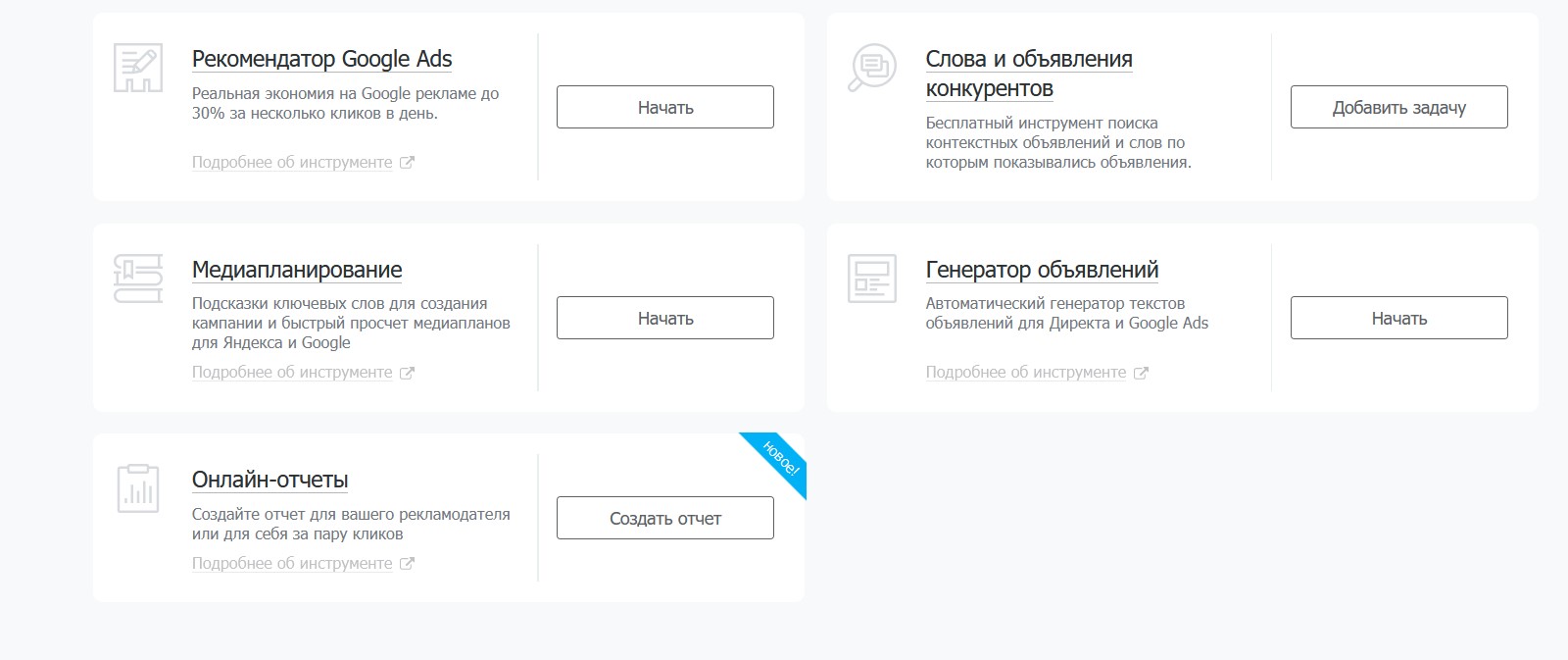Screen dimensions: 1568x660
Task: Open the Генератор объявлений heading link
Action: click(x=1042, y=270)
